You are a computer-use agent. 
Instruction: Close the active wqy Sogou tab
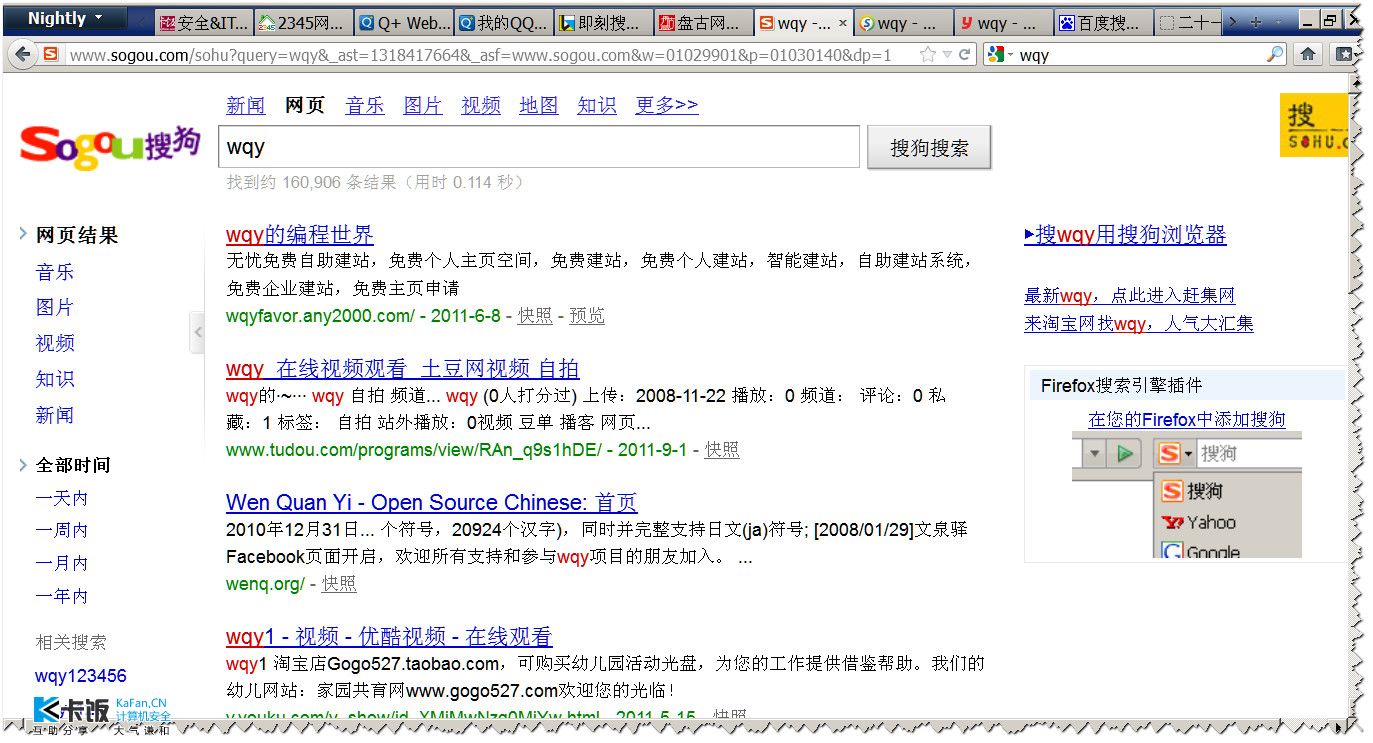pos(842,22)
